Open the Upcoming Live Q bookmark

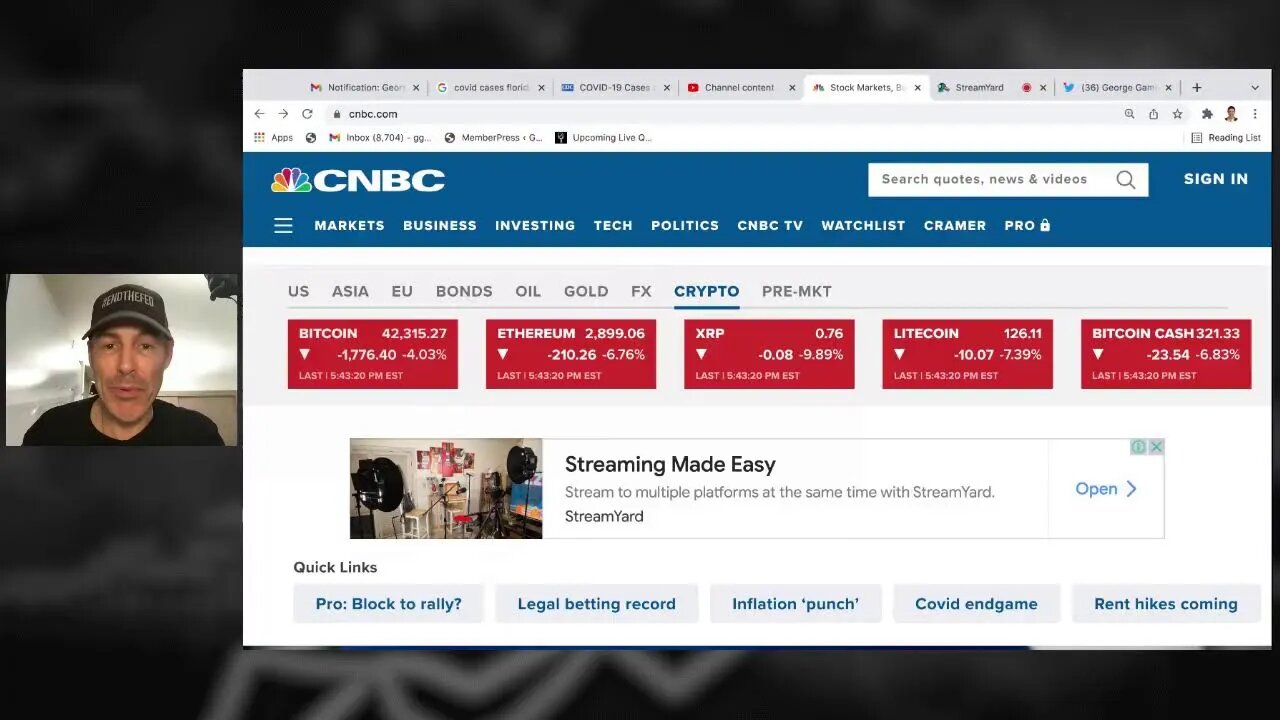(x=604, y=138)
